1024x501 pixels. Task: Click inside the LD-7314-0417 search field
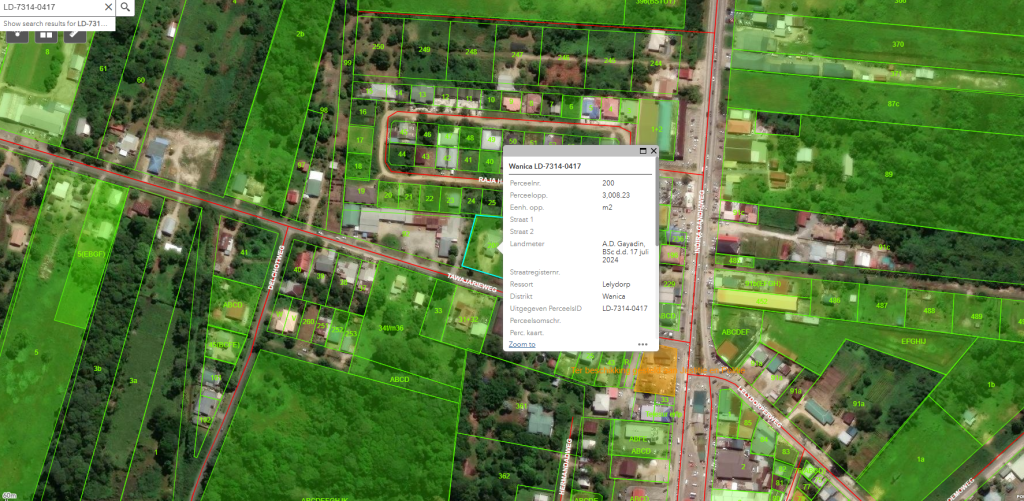(50, 7)
